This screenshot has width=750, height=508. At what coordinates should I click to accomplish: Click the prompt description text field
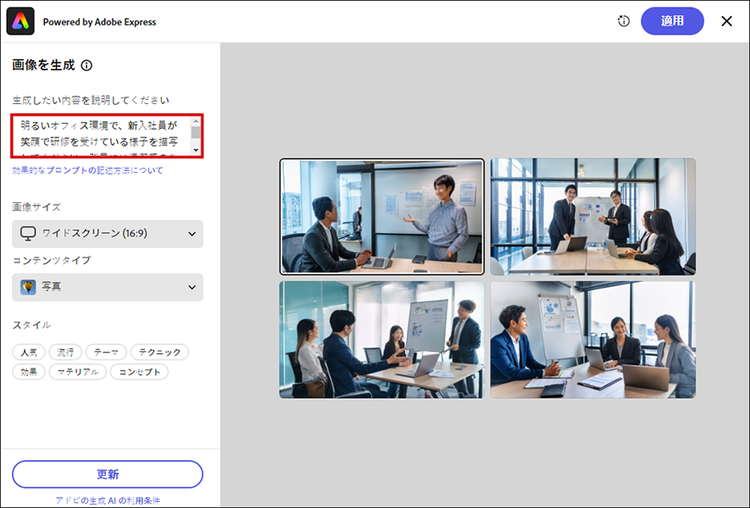point(100,135)
